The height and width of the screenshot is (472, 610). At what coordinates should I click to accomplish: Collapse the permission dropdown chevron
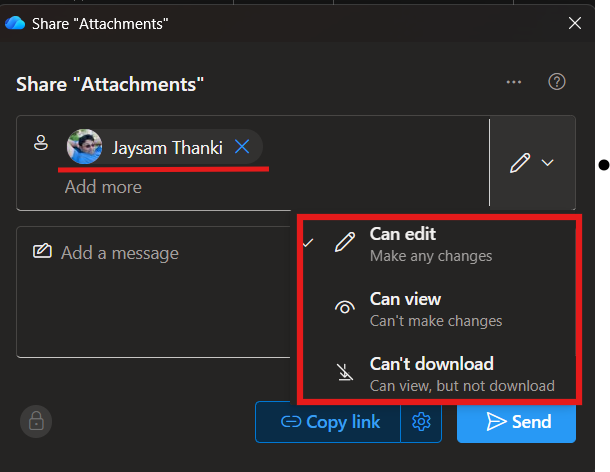coord(547,163)
